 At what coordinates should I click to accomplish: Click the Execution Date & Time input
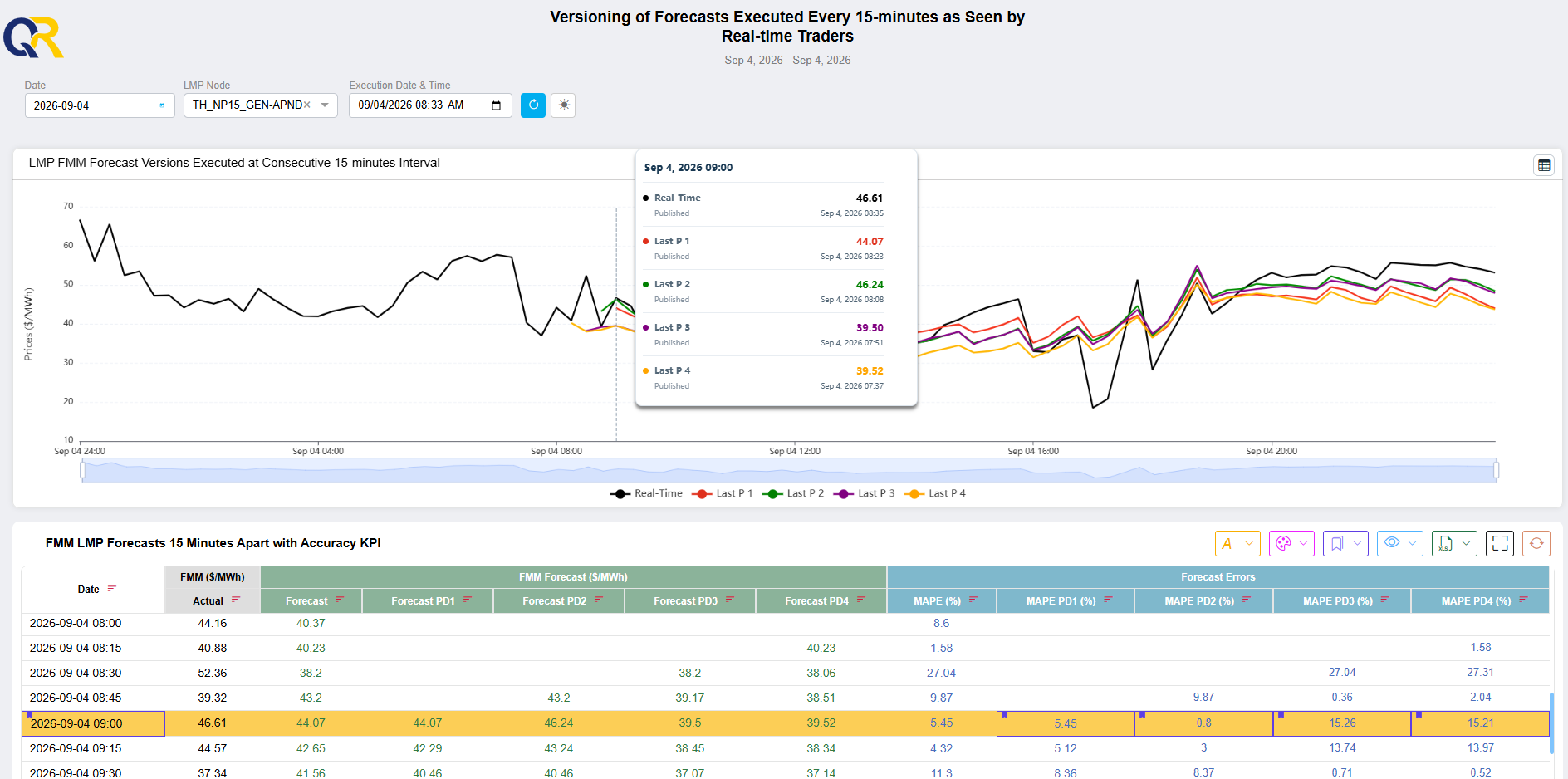click(x=430, y=105)
